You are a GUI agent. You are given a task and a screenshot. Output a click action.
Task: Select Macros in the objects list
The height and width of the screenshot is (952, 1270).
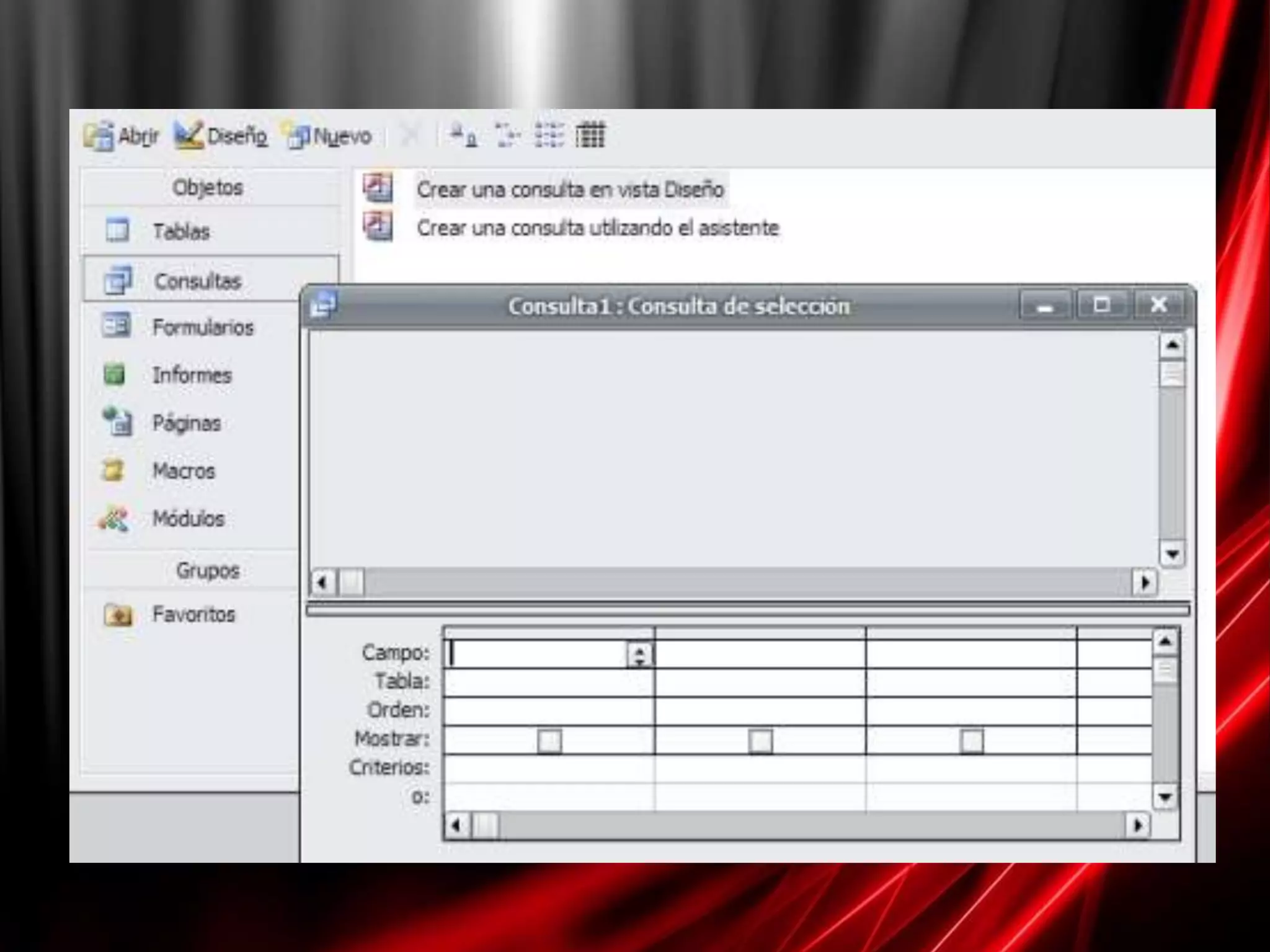pos(184,471)
